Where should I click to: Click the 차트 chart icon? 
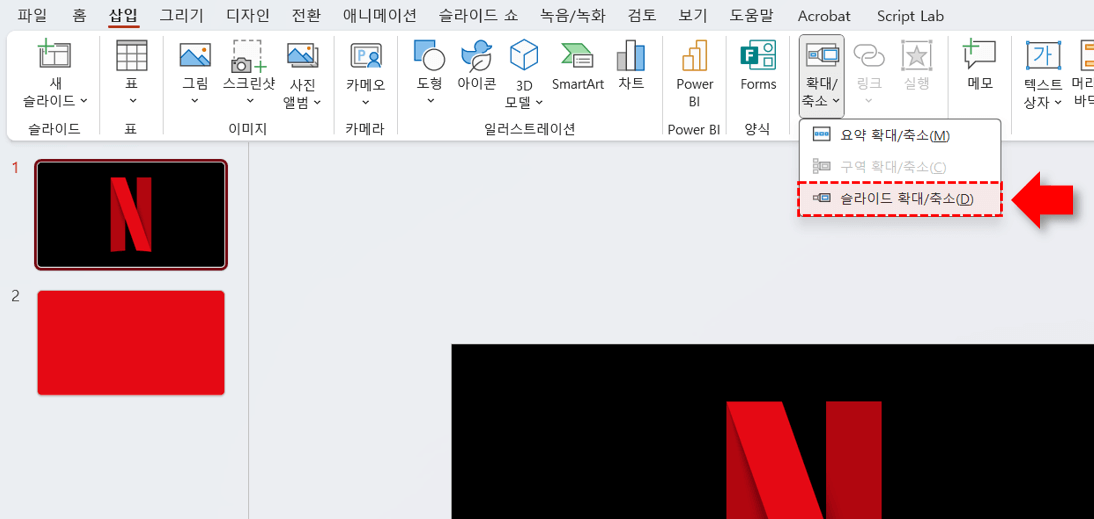(631, 56)
